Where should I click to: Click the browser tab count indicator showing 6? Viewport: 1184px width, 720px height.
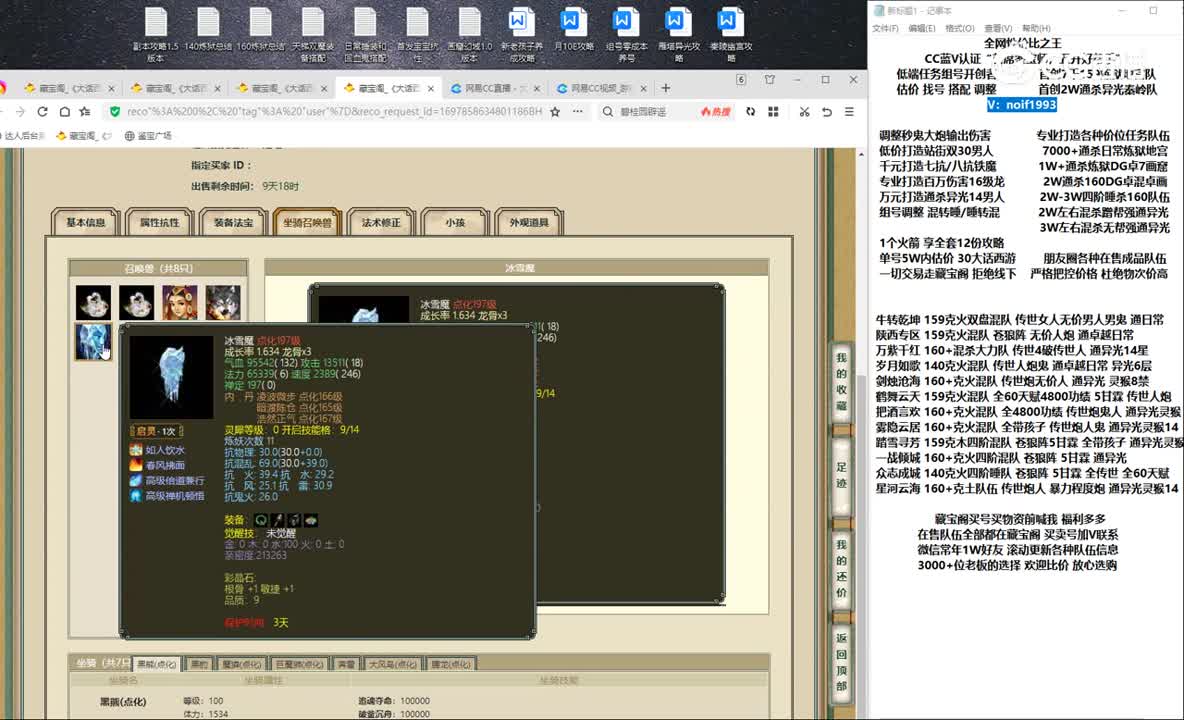(741, 79)
